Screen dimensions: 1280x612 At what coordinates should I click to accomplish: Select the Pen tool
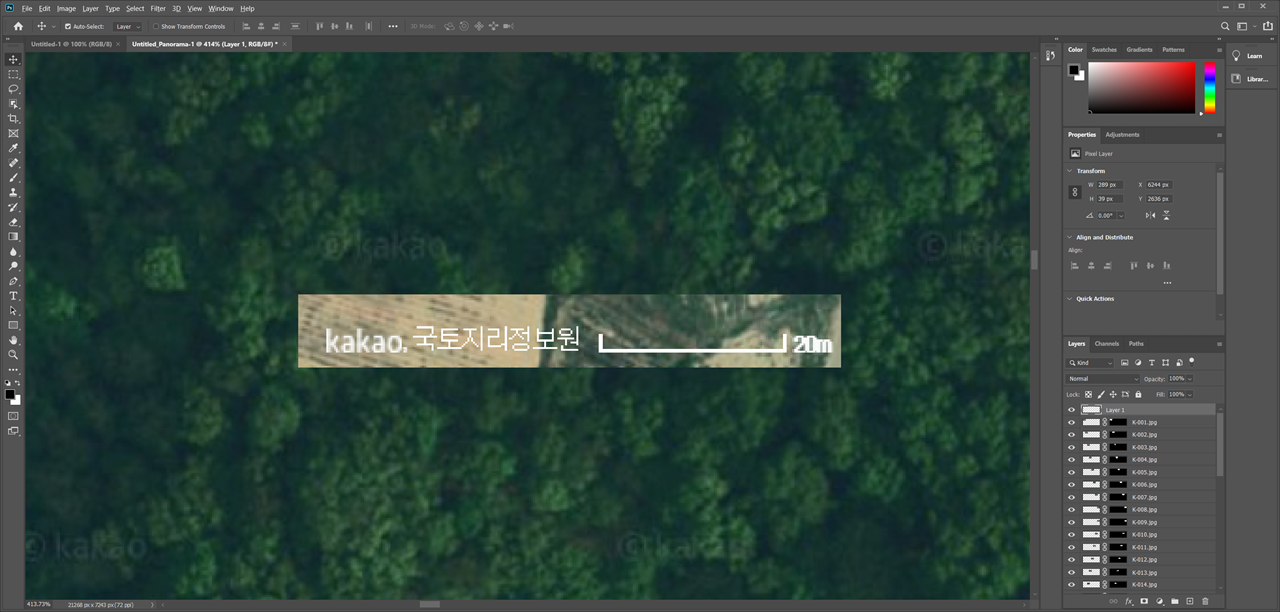[x=13, y=281]
